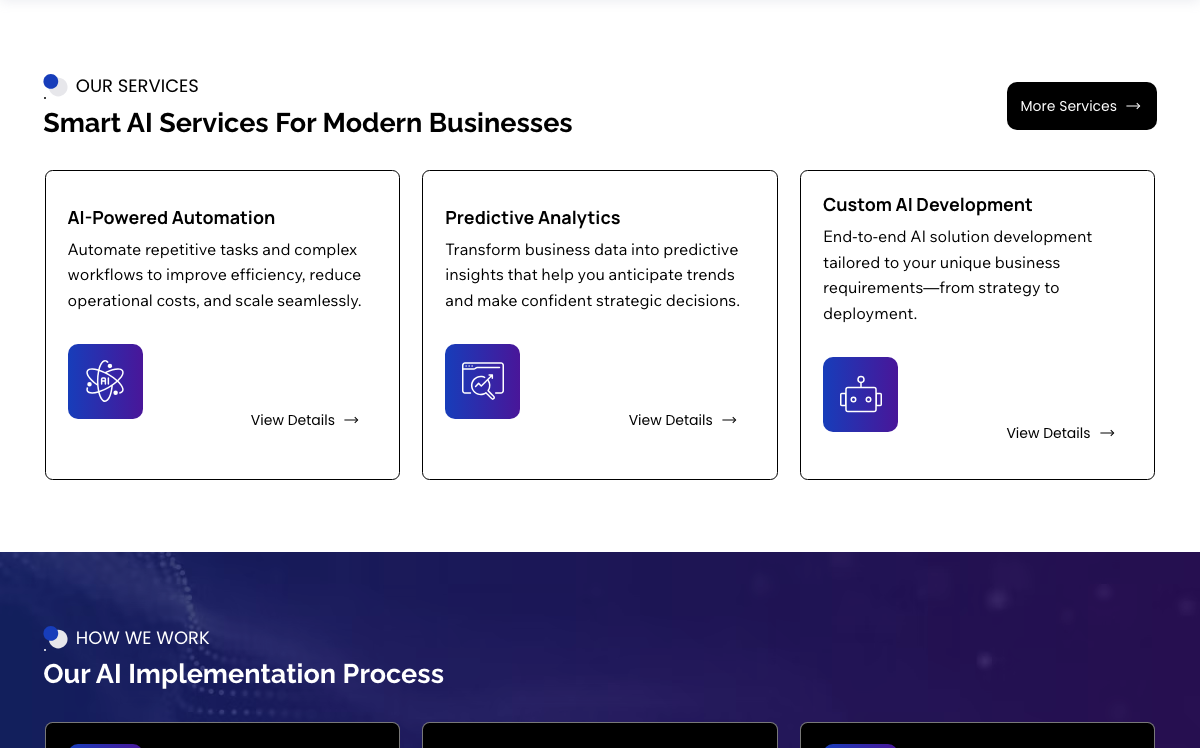Click the Smart AI Services heading
This screenshot has width=1200, height=748.
[308, 123]
